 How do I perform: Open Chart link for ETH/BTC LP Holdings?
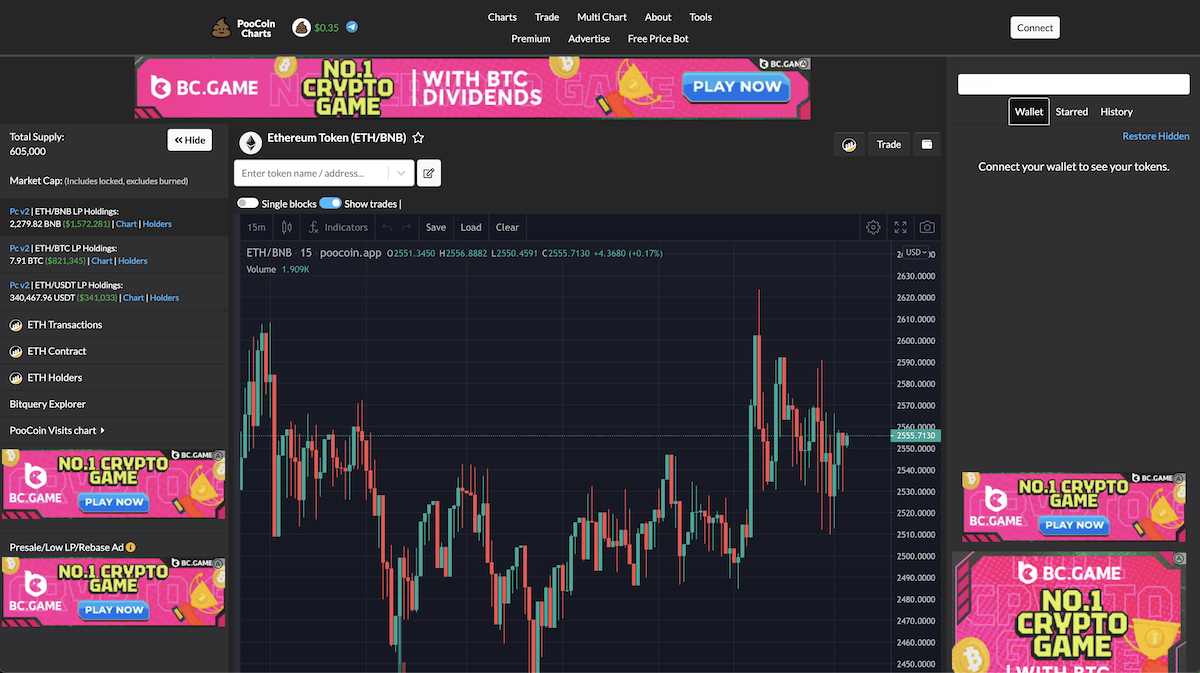(x=102, y=261)
